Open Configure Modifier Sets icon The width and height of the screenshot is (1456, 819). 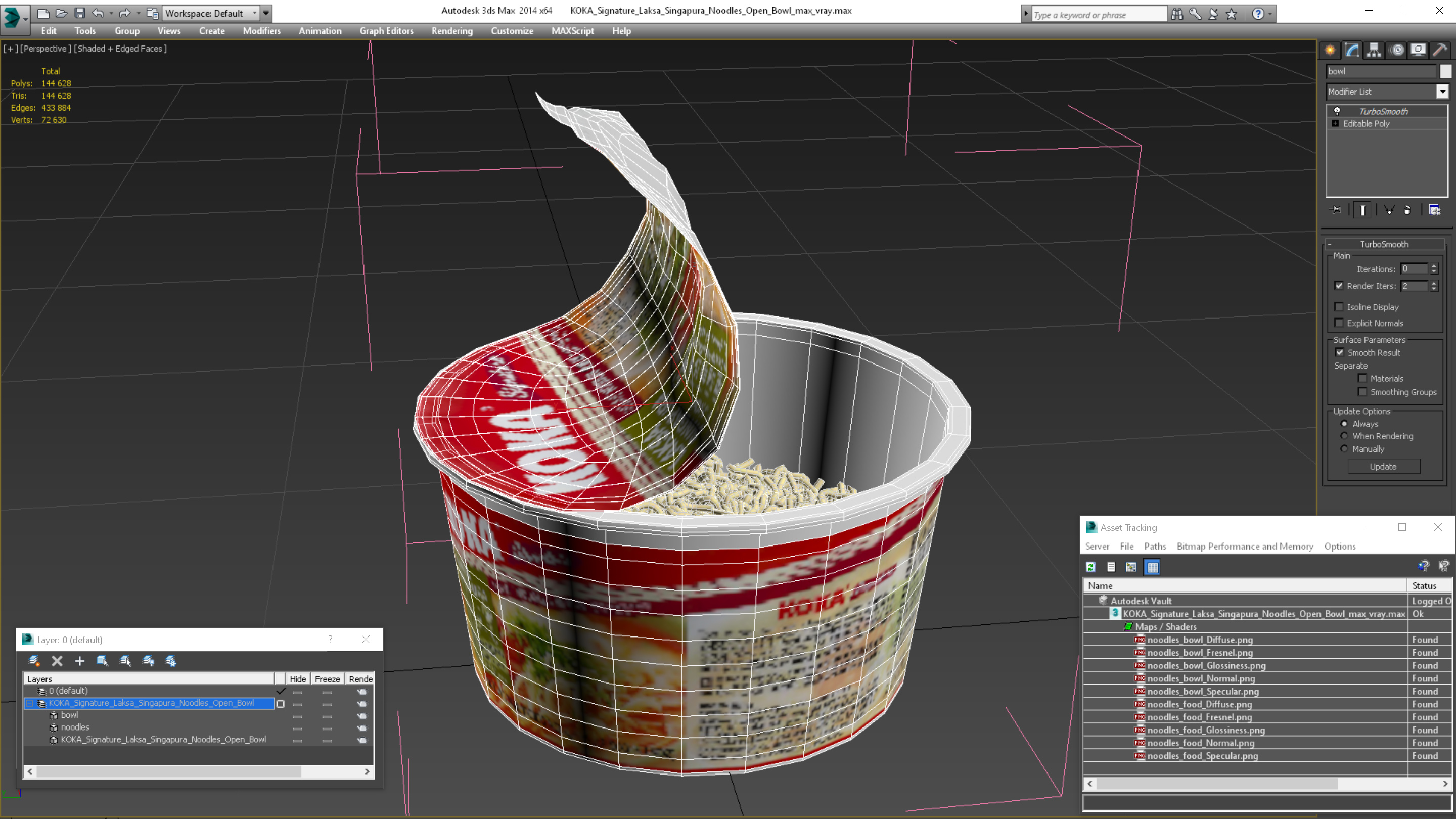pyautogui.click(x=1435, y=210)
